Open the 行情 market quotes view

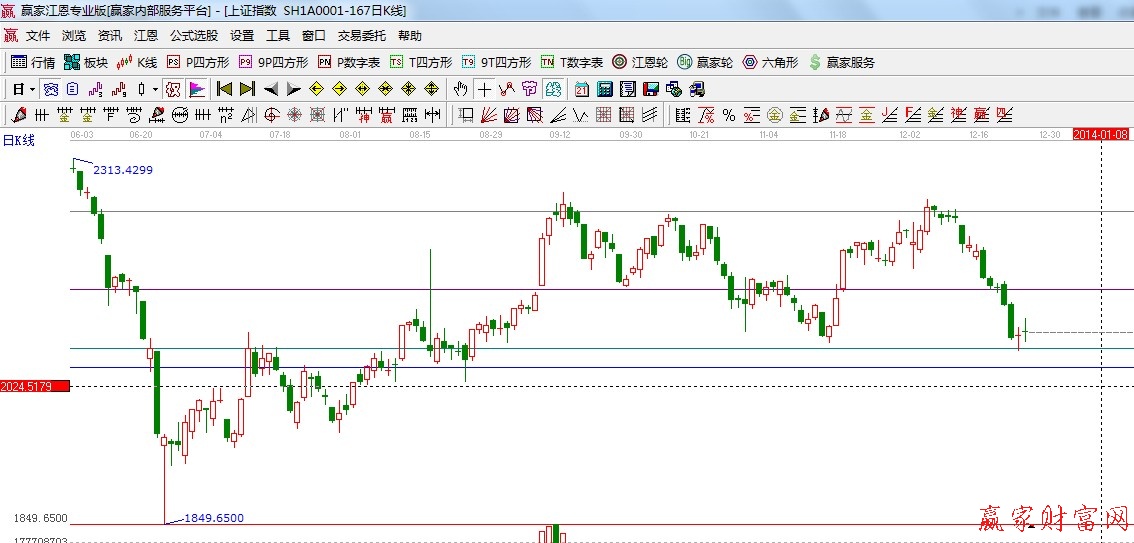[32, 62]
